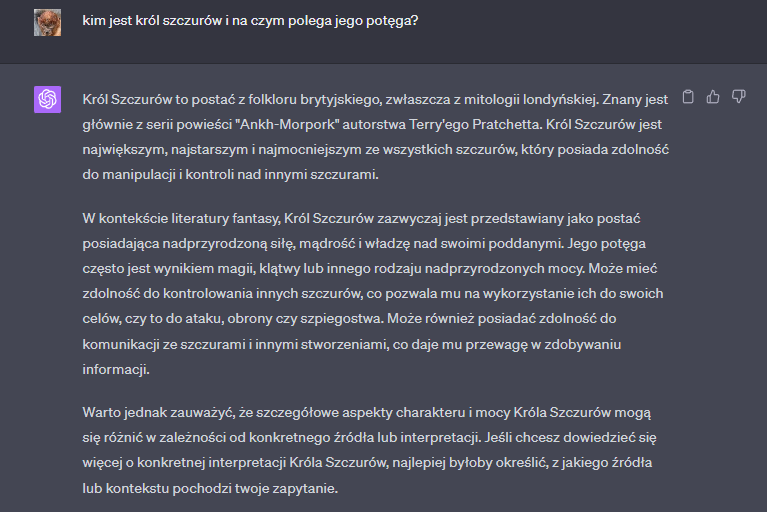Copy the ChatGPT response to clipboard
The width and height of the screenshot is (767, 512).
(688, 97)
